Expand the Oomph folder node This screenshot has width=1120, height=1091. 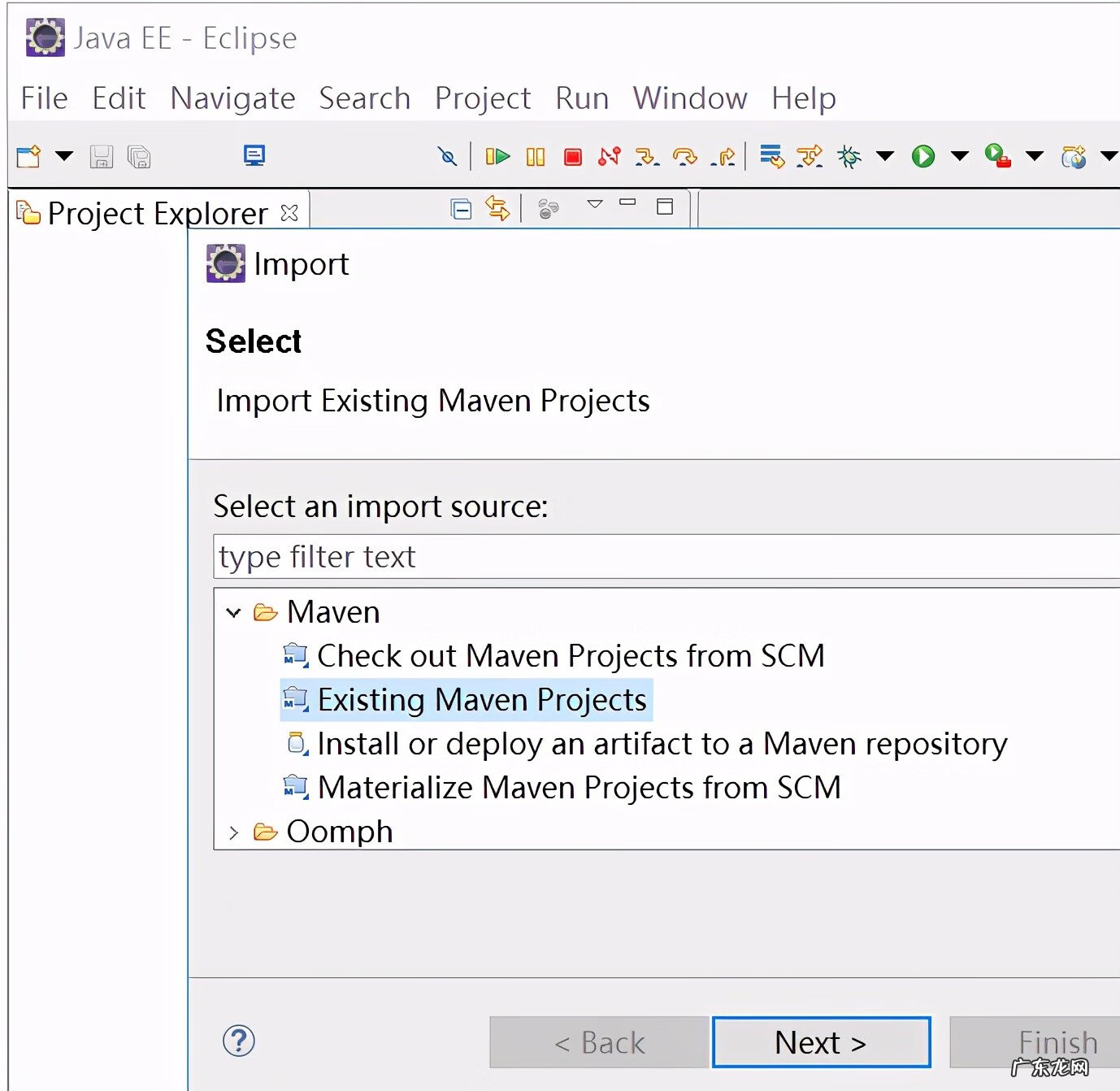pyautogui.click(x=234, y=832)
